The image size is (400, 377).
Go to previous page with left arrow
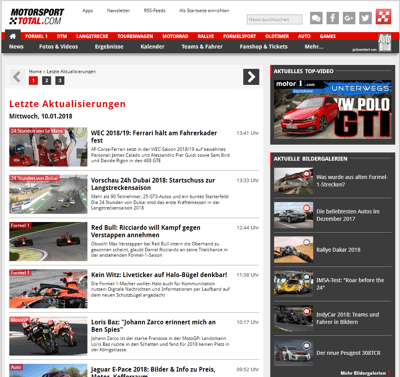point(17,77)
